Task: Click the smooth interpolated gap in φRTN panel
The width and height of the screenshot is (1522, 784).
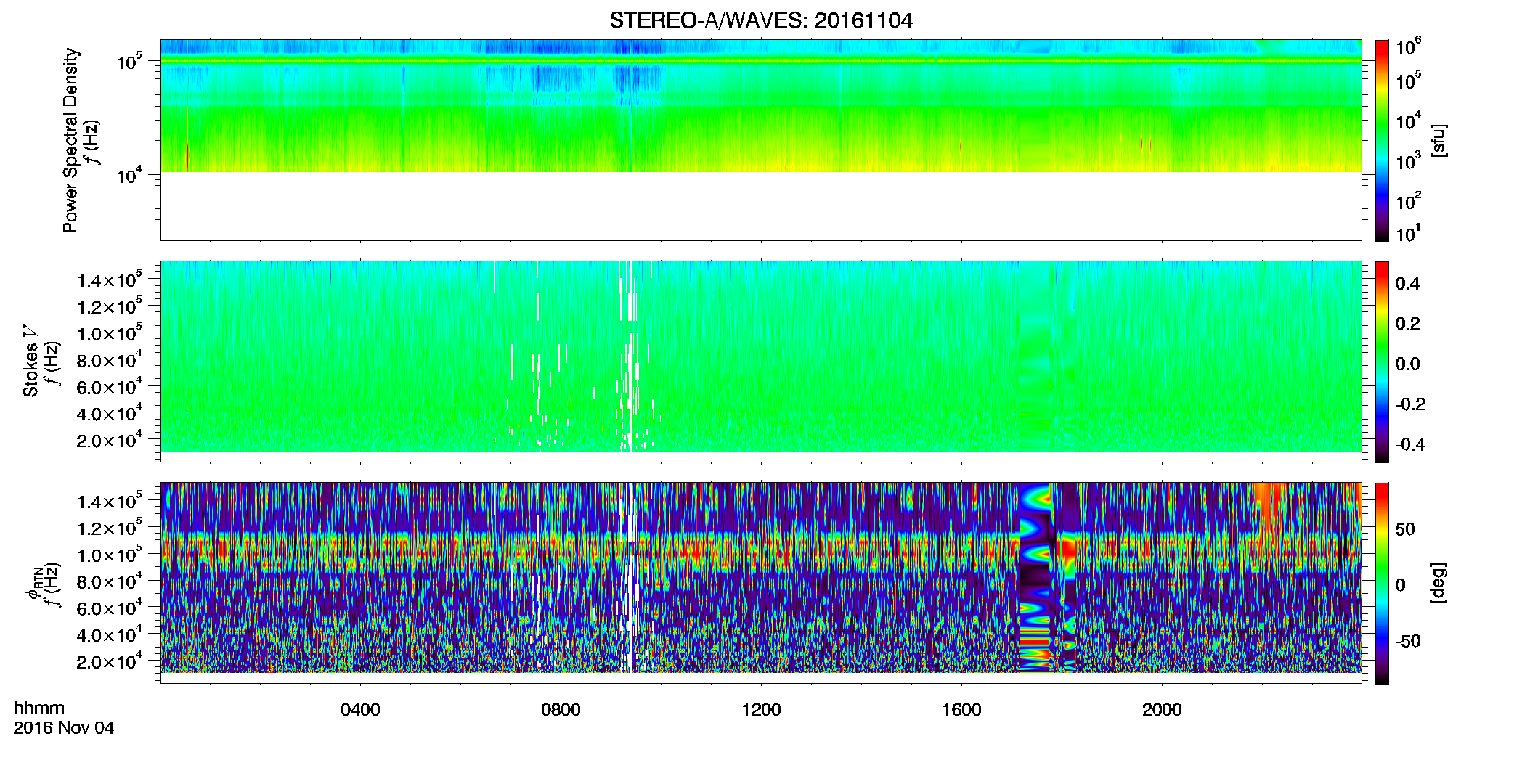Action: coord(1036,577)
